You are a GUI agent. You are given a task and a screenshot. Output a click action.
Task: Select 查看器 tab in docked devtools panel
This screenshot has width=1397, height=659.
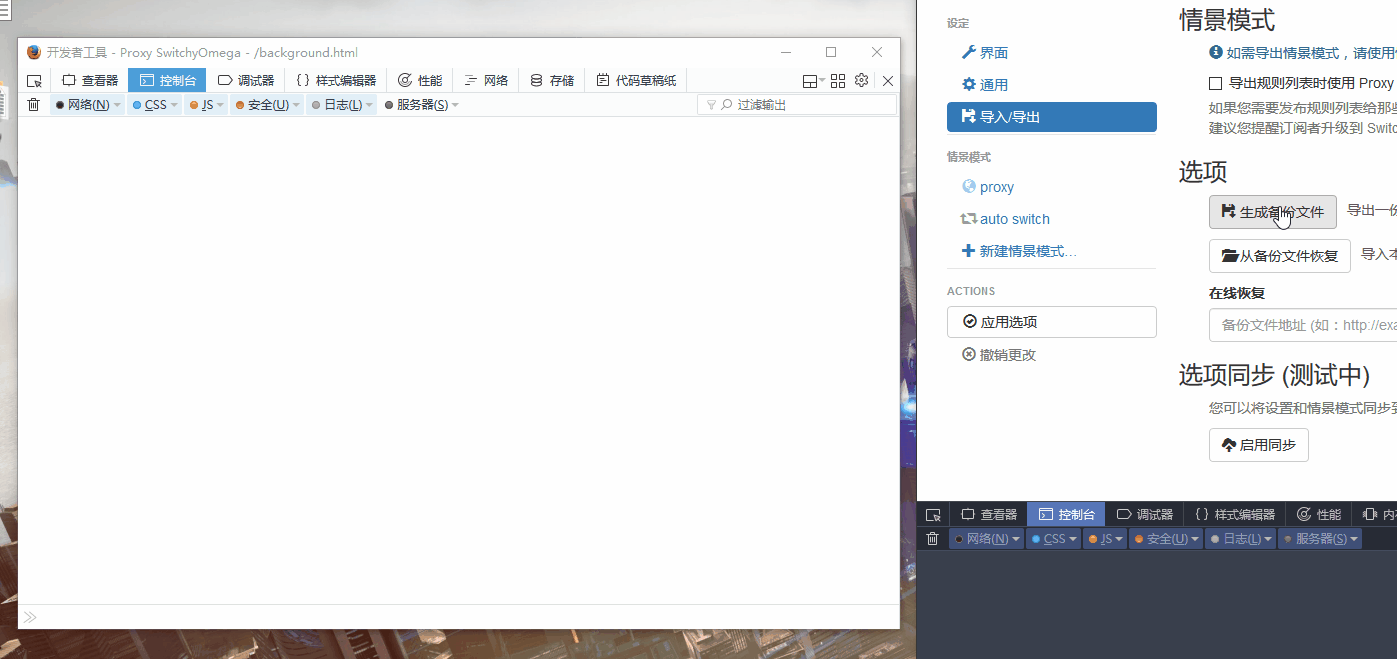click(x=989, y=515)
